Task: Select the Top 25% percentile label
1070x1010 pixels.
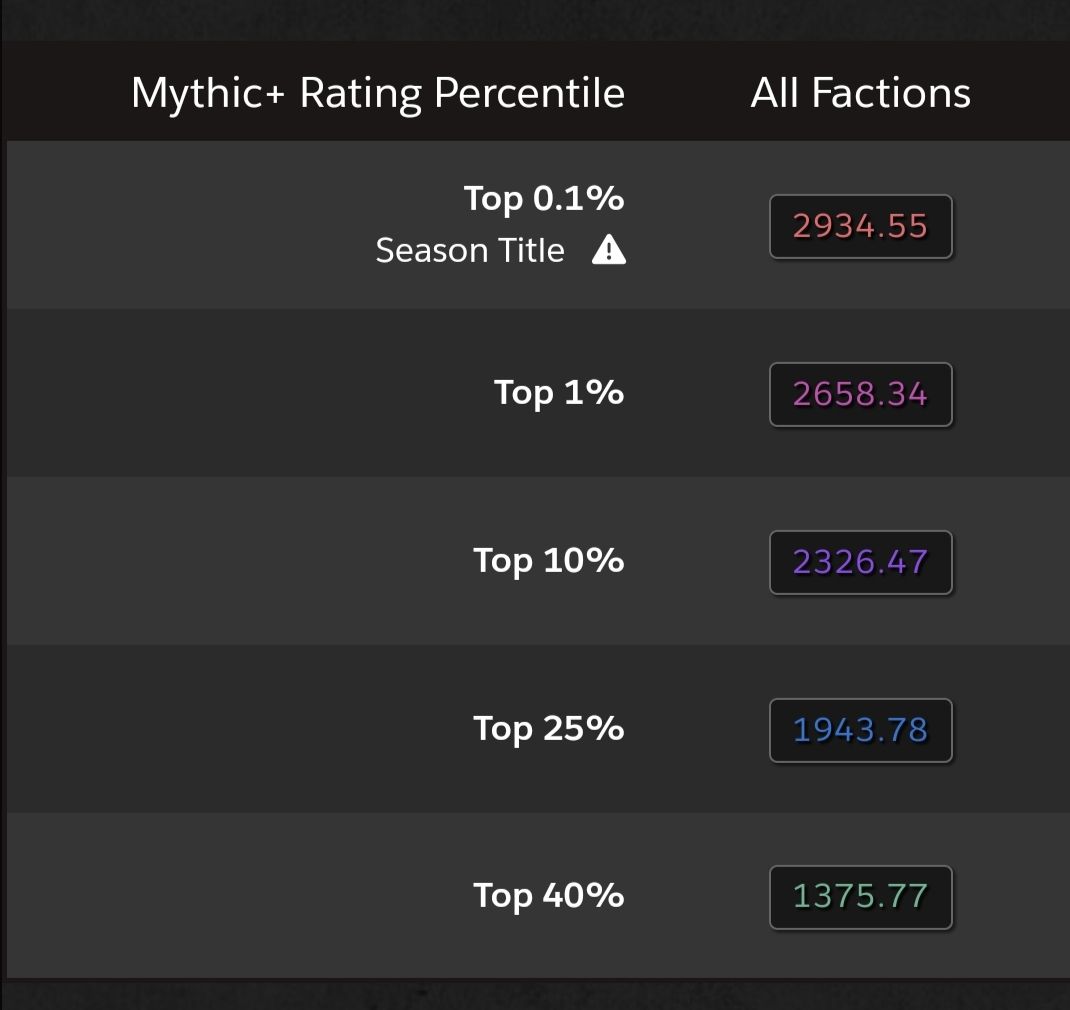Action: (x=548, y=728)
